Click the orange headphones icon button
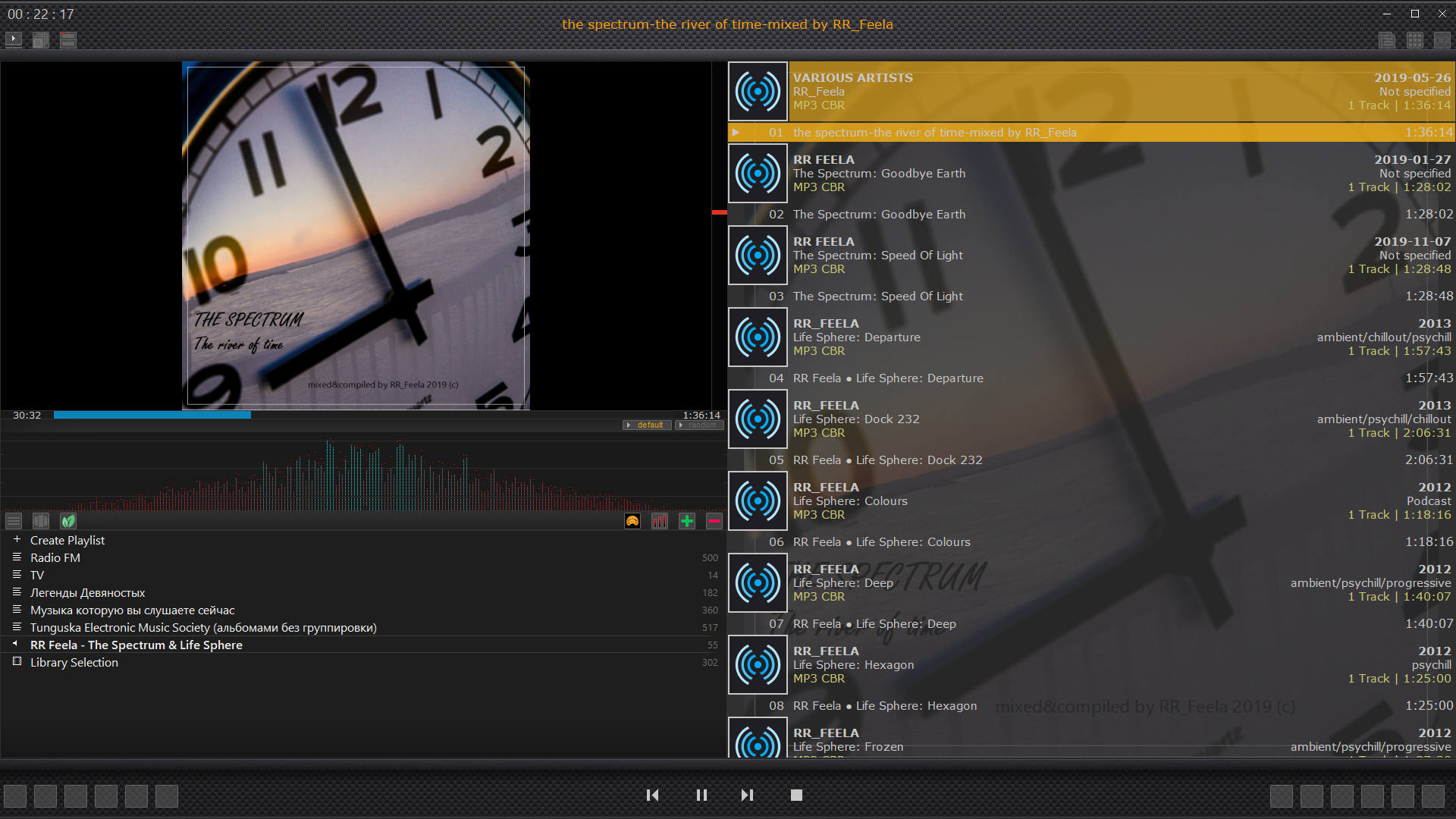1456x819 pixels. click(632, 521)
